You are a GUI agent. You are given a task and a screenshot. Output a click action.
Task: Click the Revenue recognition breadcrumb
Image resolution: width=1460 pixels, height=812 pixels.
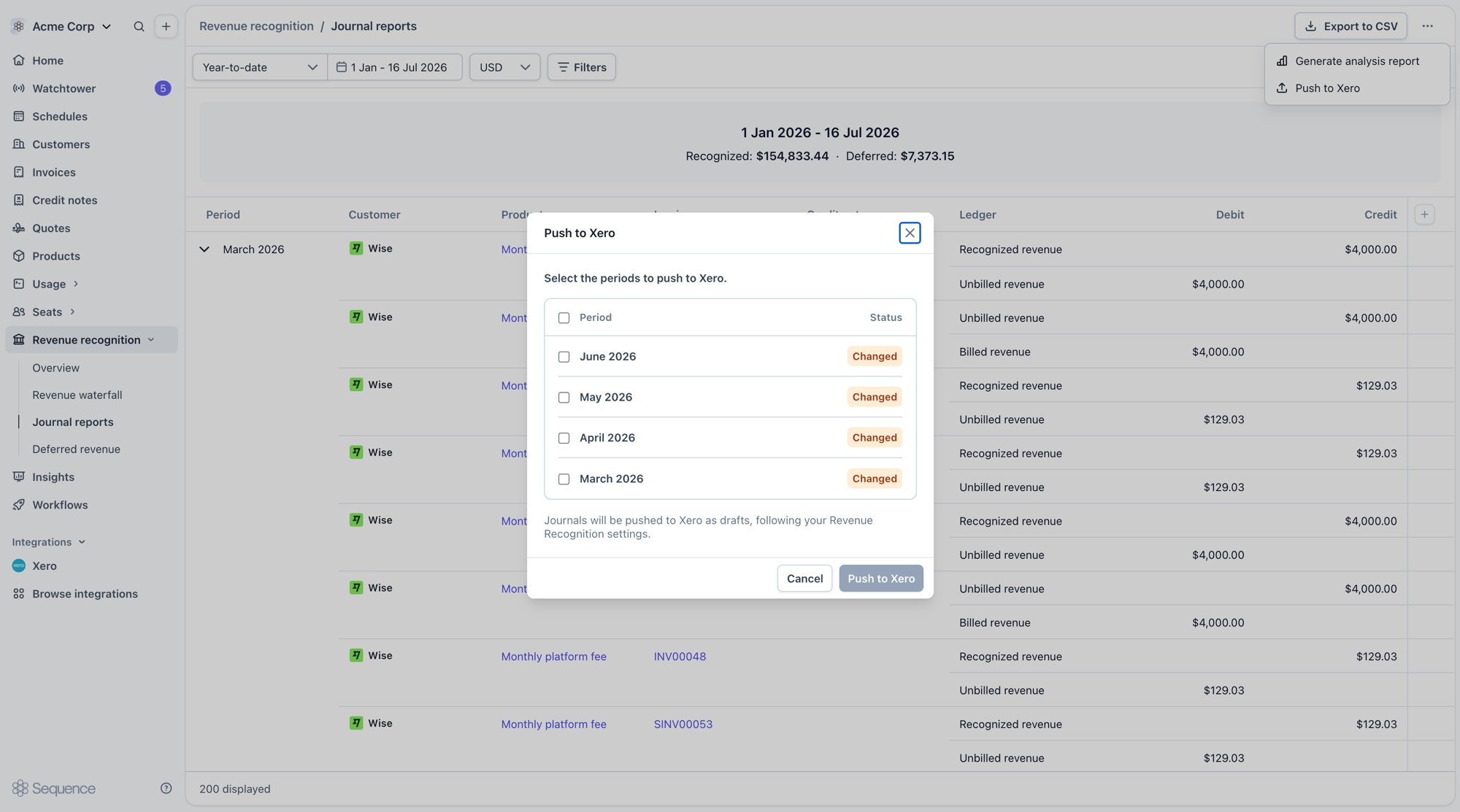coord(256,26)
